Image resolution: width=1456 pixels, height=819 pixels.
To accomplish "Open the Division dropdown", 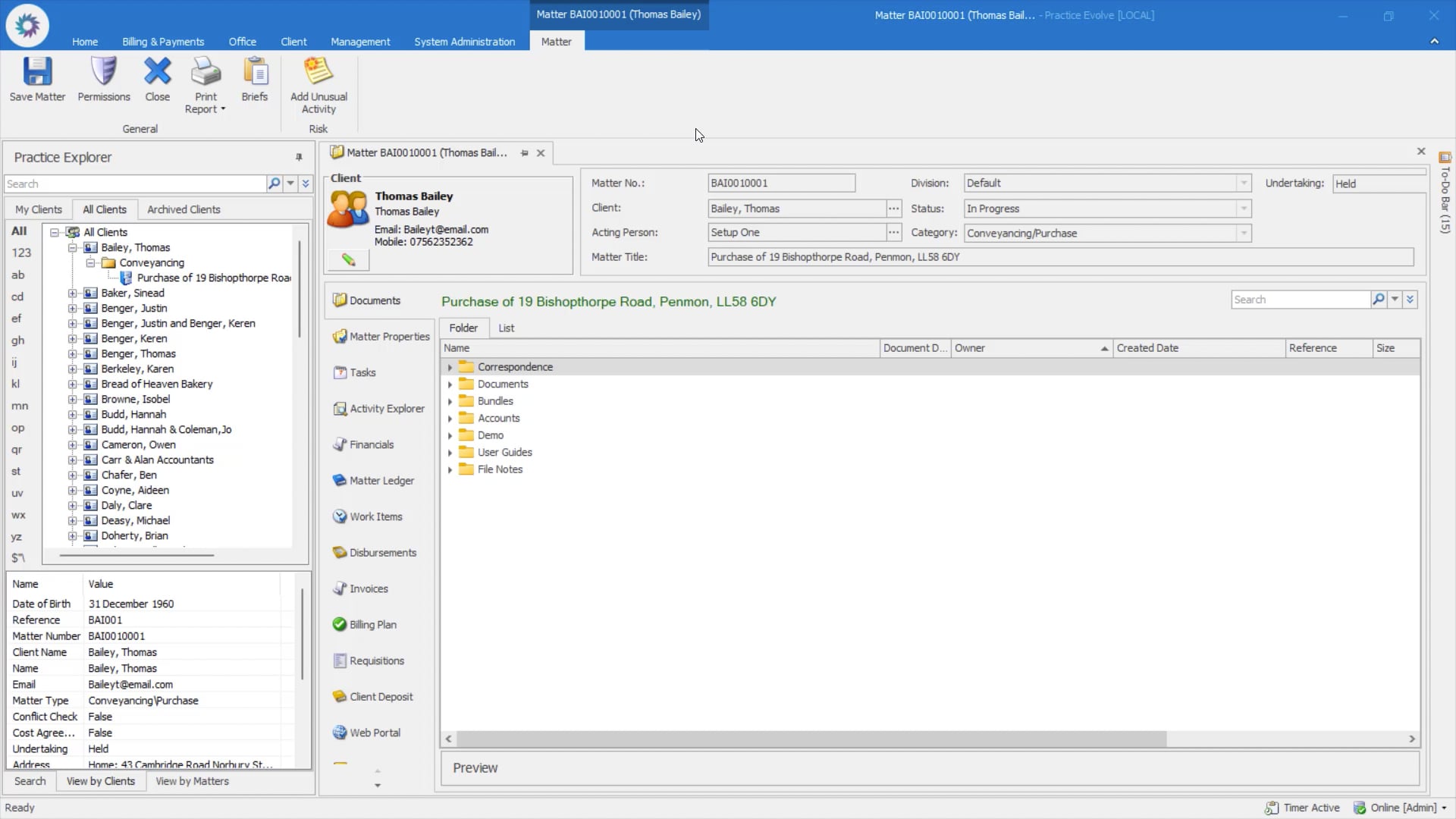I will [1244, 183].
